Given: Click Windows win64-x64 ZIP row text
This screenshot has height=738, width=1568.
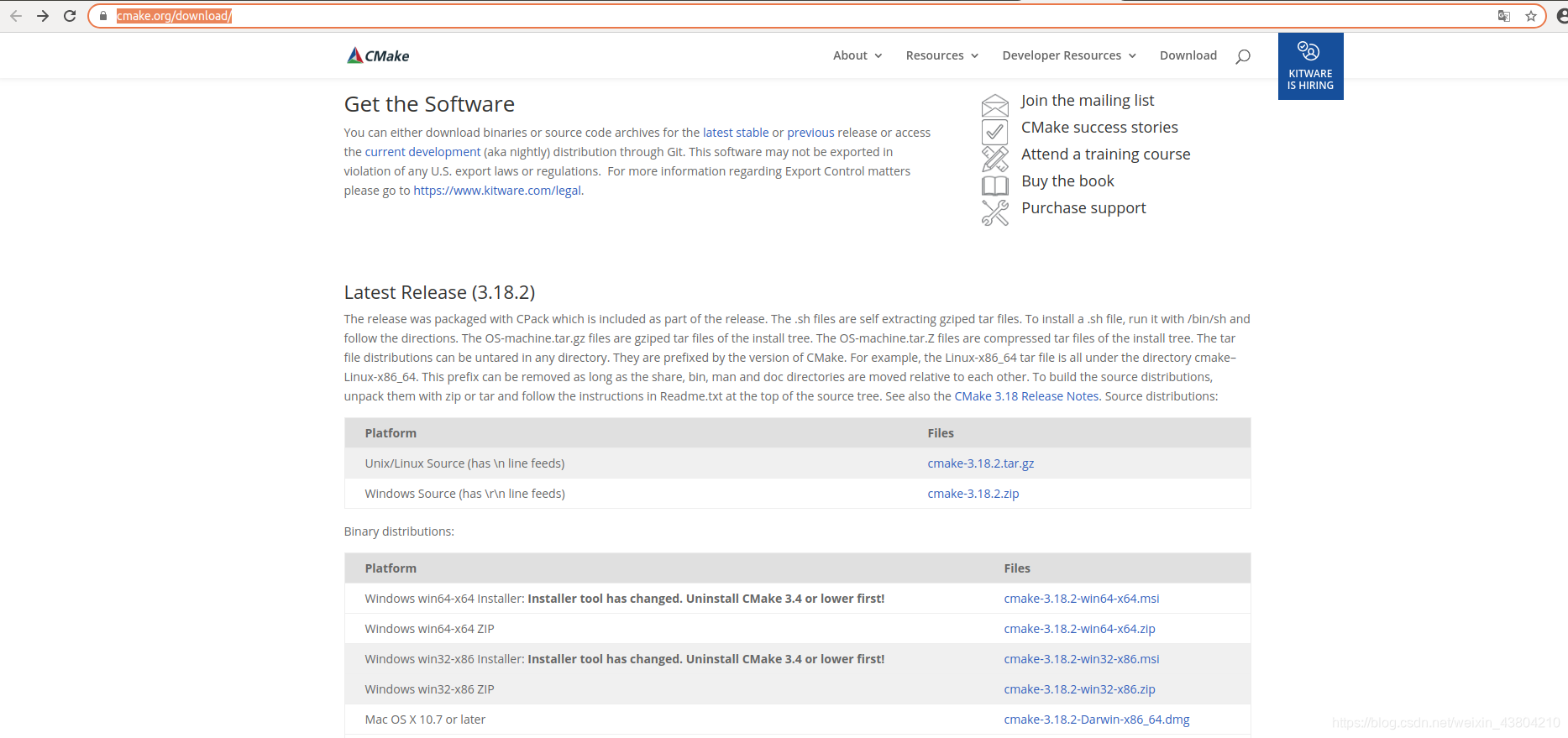Looking at the screenshot, I should click(429, 629).
